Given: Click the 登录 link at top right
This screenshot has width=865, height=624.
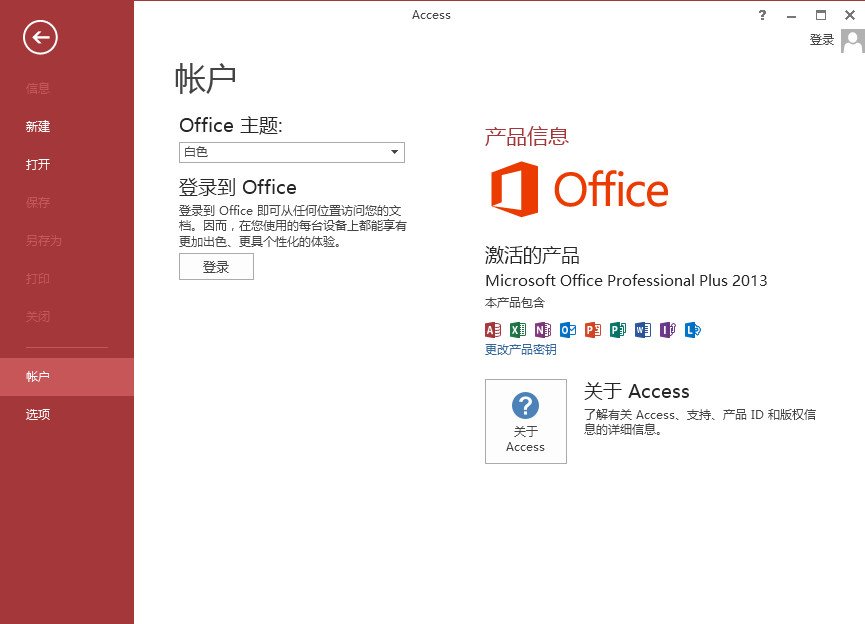Looking at the screenshot, I should (x=821, y=40).
